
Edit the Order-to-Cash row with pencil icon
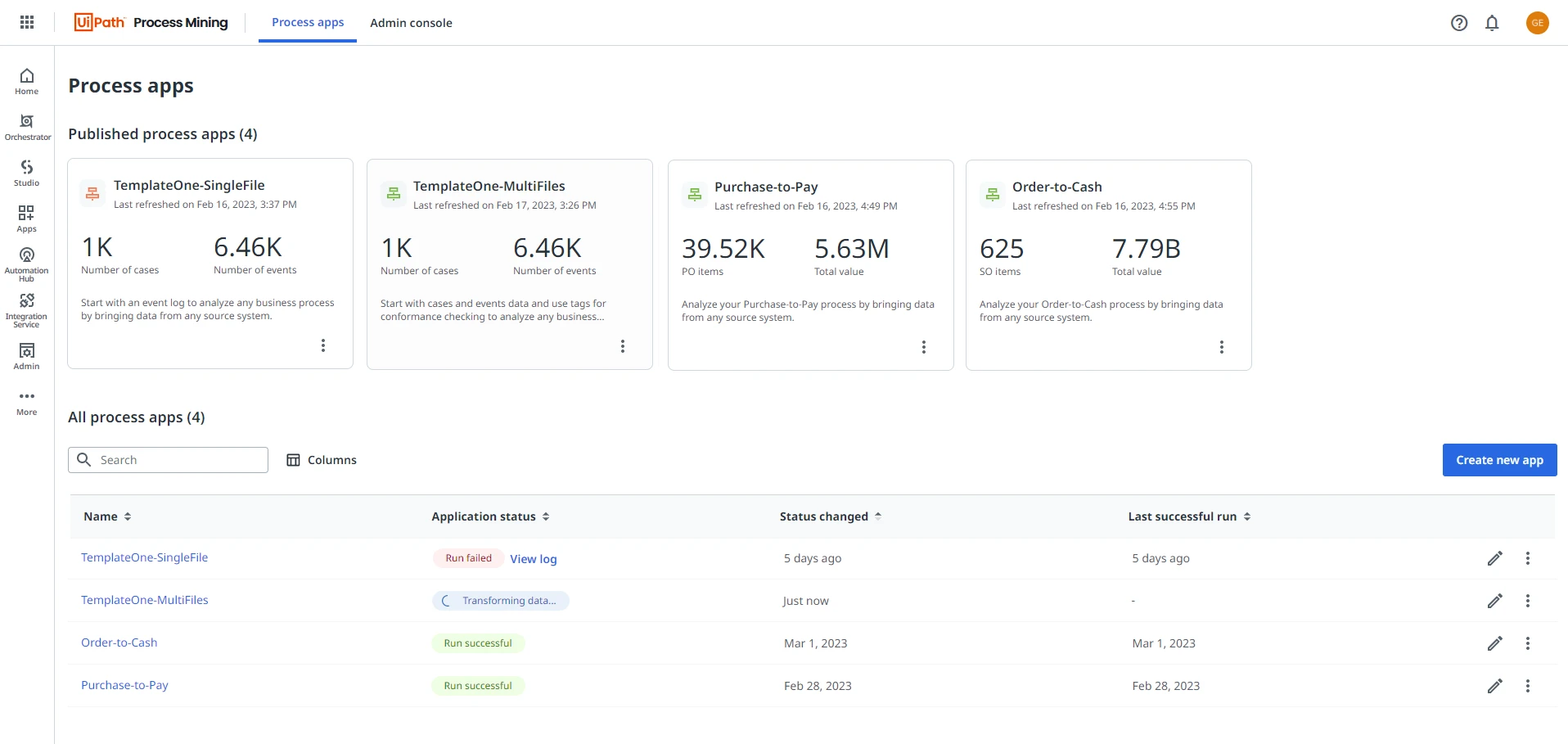[x=1495, y=643]
